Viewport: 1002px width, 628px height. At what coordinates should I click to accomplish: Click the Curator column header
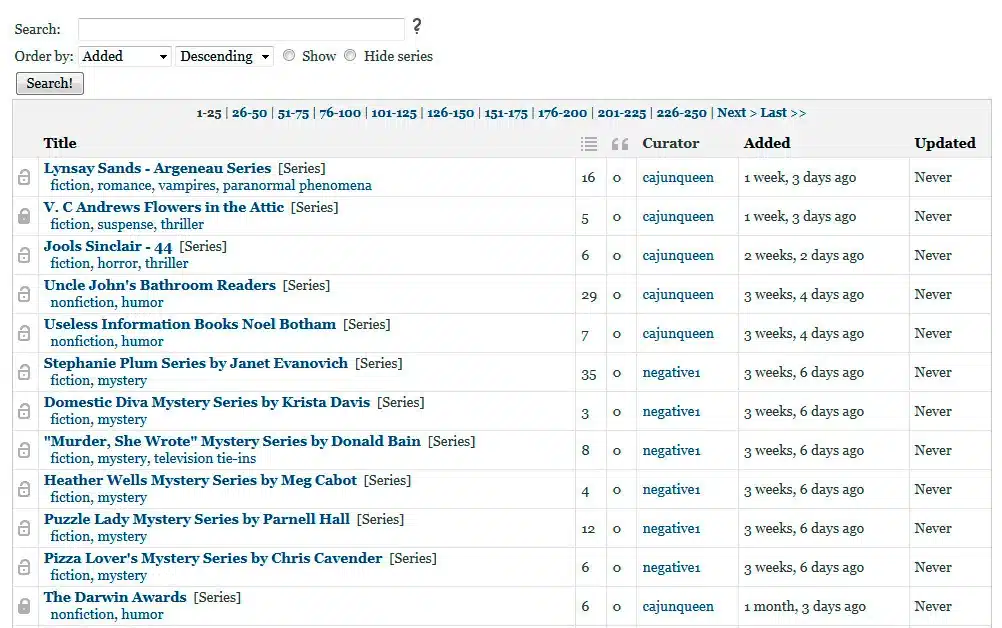pyautogui.click(x=670, y=143)
